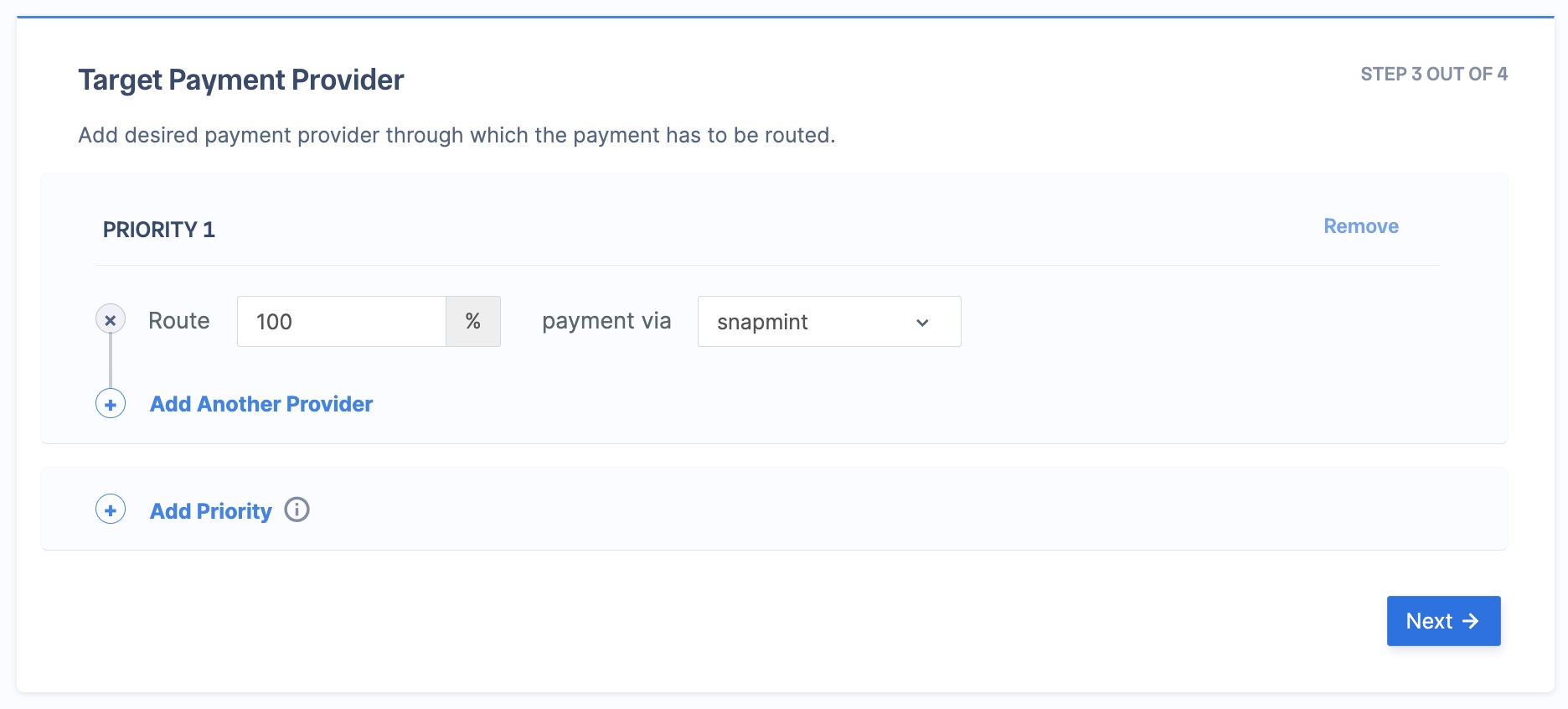
Task: Click the arrow icon on Next button
Action: [1470, 621]
